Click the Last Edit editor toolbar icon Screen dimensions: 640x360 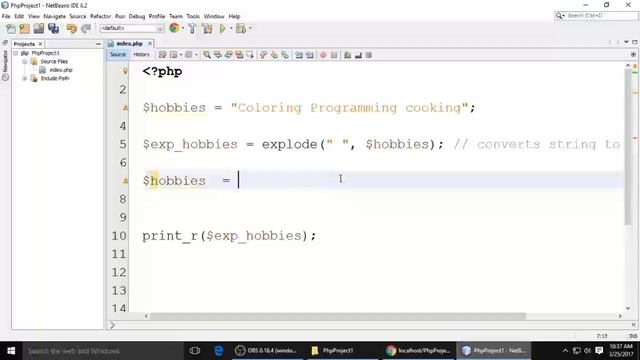coord(162,55)
